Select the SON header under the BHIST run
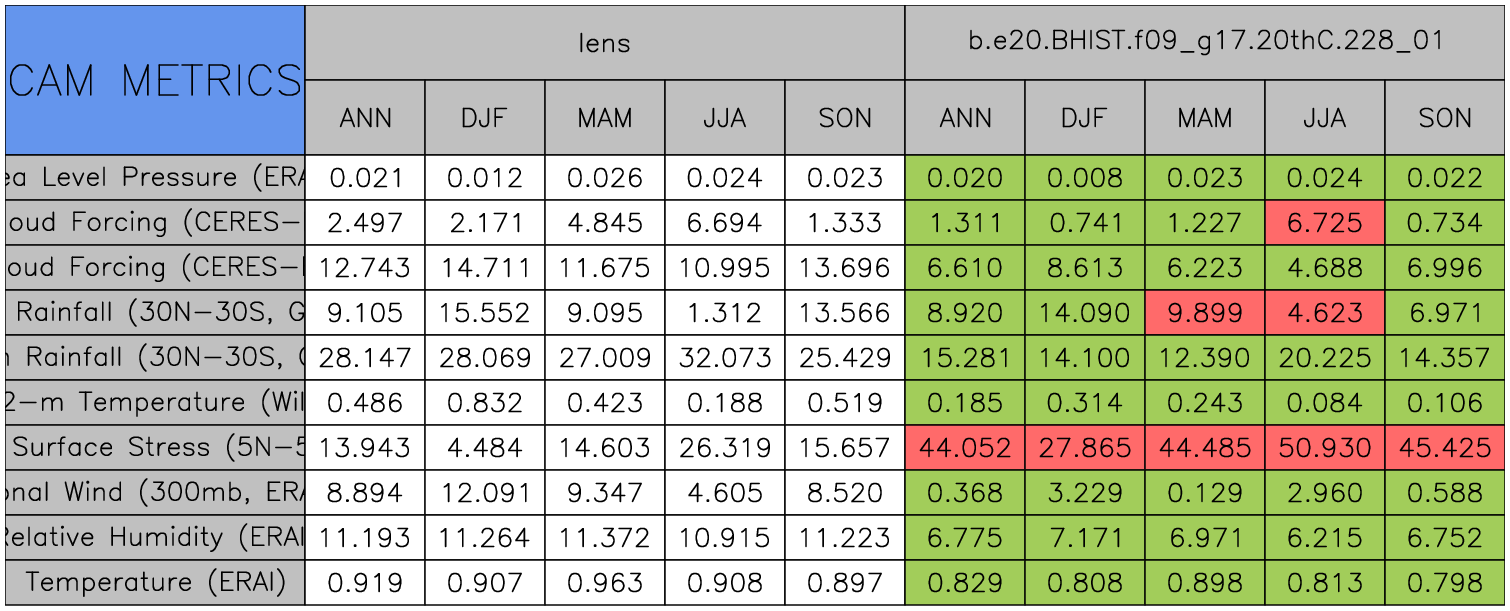 pos(1445,118)
